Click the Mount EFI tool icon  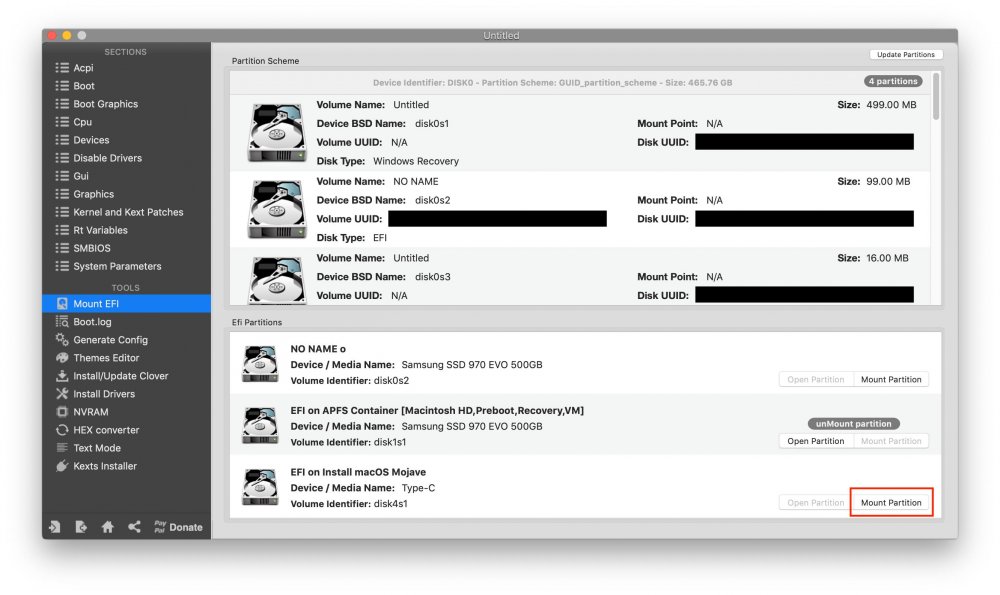pos(62,304)
